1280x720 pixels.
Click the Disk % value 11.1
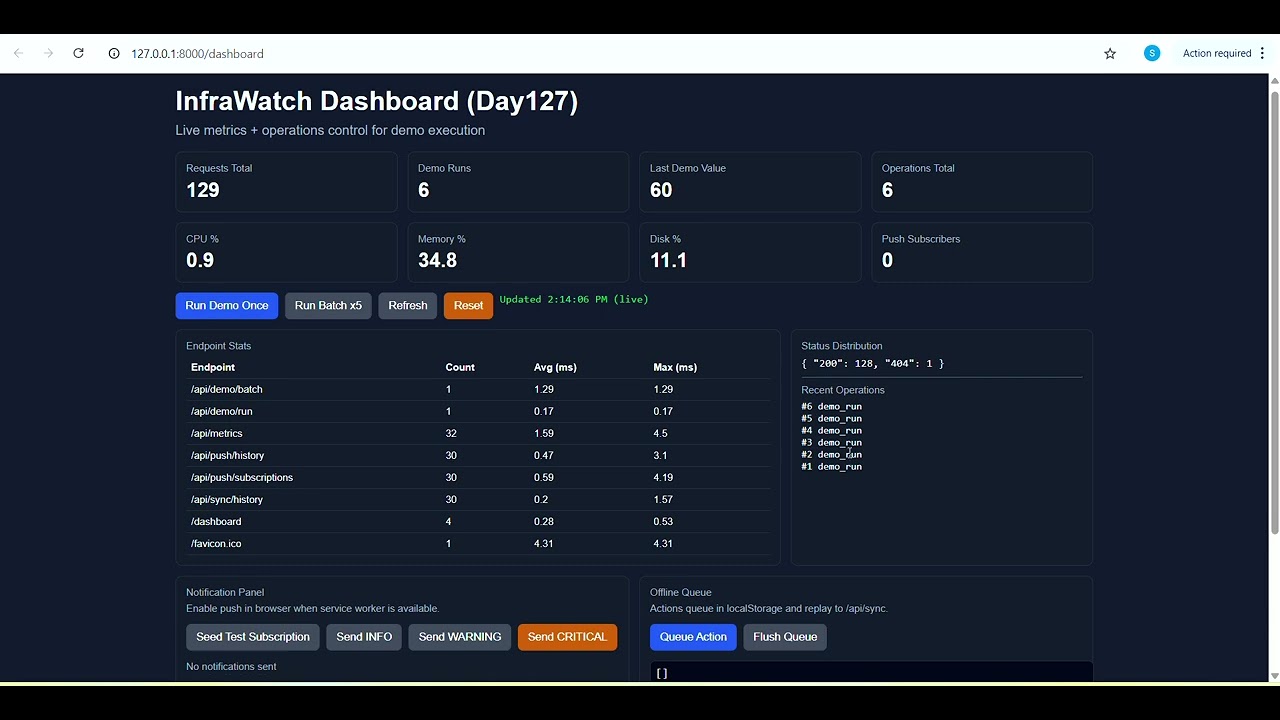pyautogui.click(x=668, y=260)
